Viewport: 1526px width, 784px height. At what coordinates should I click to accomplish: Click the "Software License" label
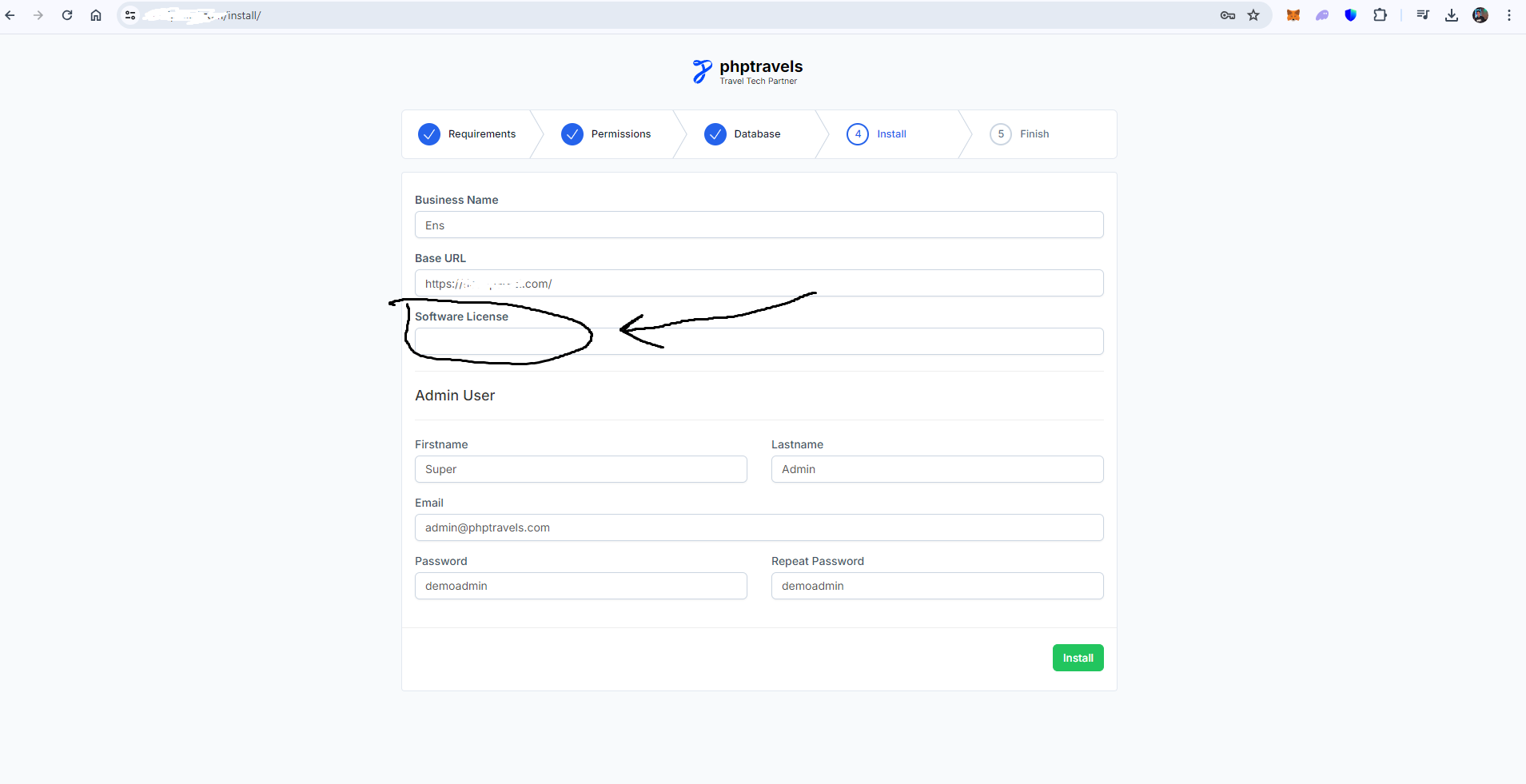click(x=461, y=316)
